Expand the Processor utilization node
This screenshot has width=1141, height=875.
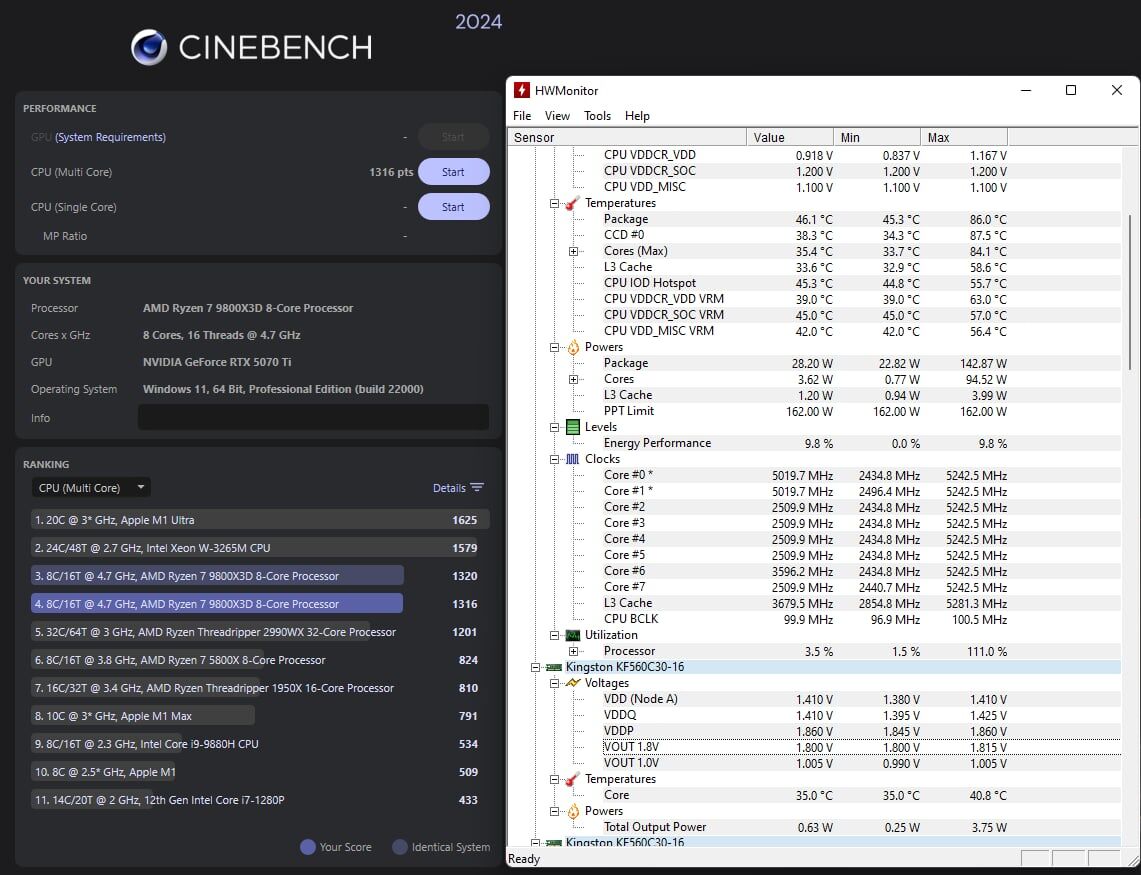573,652
